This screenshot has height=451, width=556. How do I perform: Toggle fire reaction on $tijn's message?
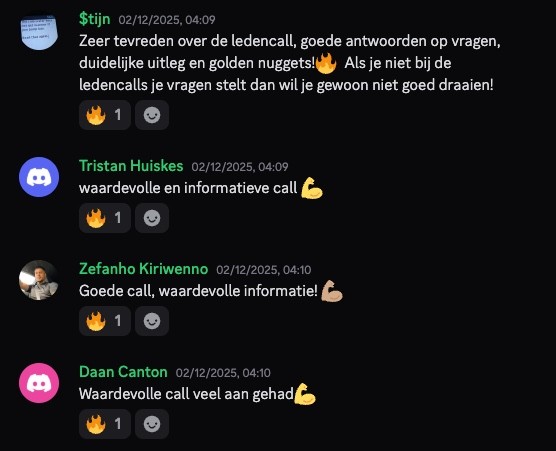point(105,115)
